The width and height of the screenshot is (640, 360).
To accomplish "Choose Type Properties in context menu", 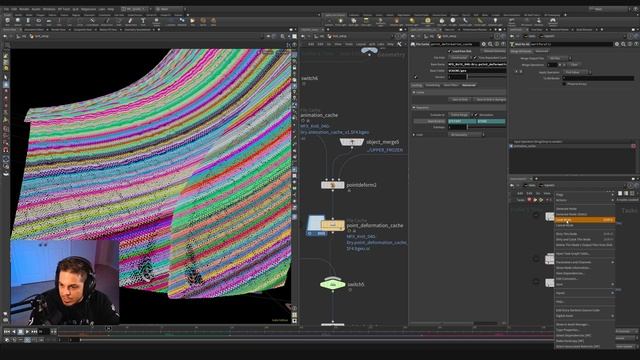I will 584,330.
